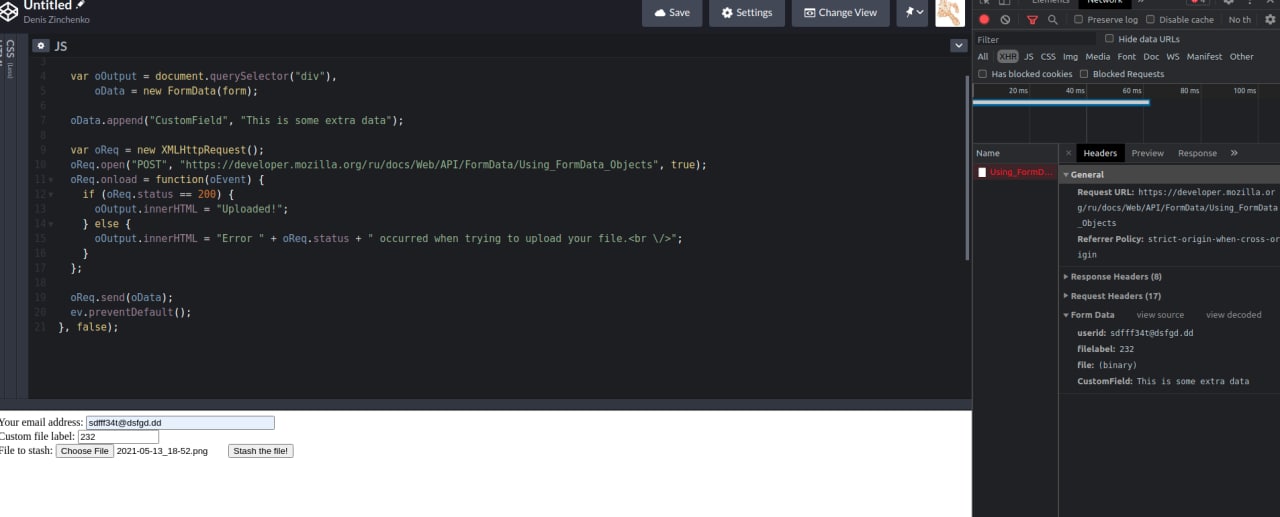Click the Save button

coord(672,13)
